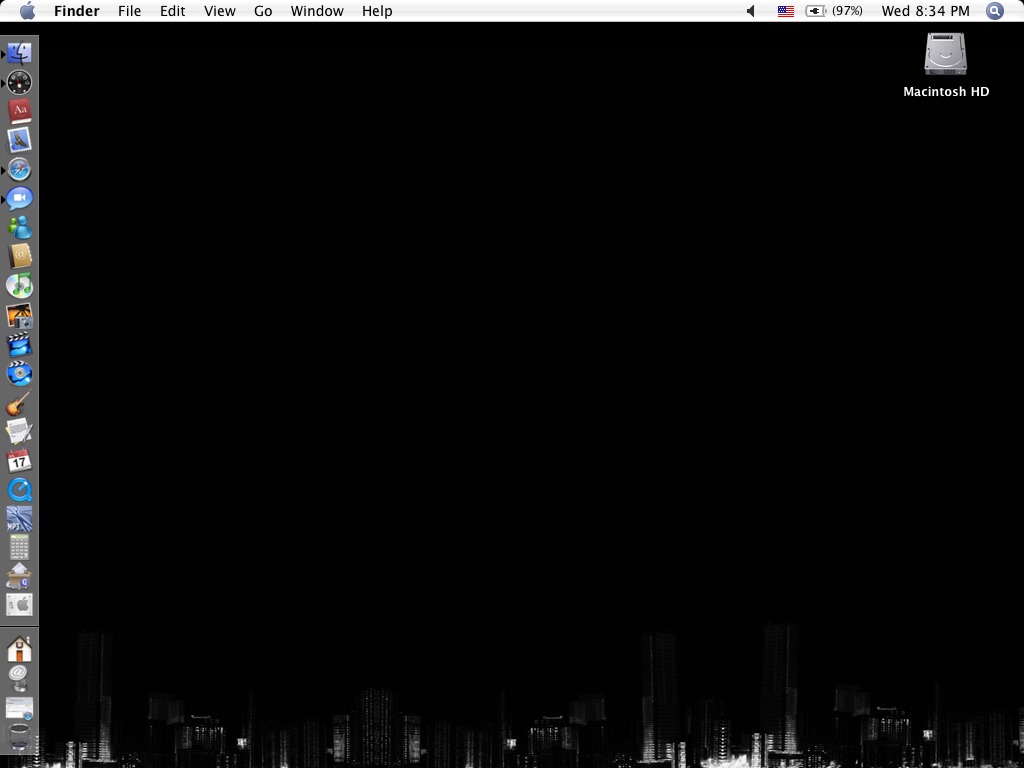Open the Dictionary app in Dock
The height and width of the screenshot is (768, 1024).
click(x=20, y=111)
